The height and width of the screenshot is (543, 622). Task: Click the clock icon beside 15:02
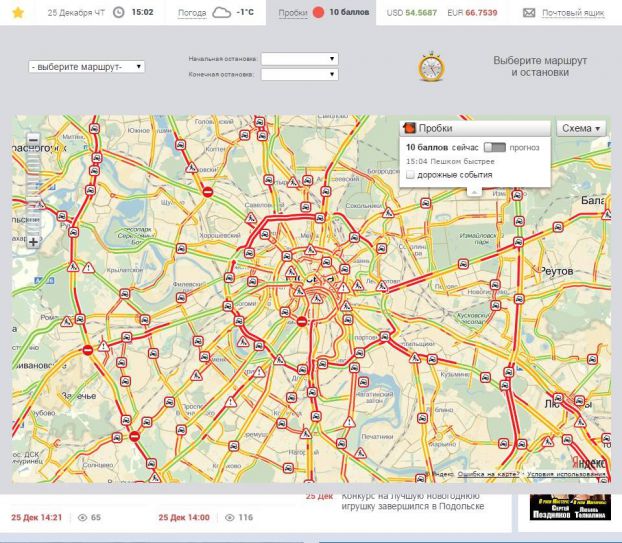coord(119,12)
